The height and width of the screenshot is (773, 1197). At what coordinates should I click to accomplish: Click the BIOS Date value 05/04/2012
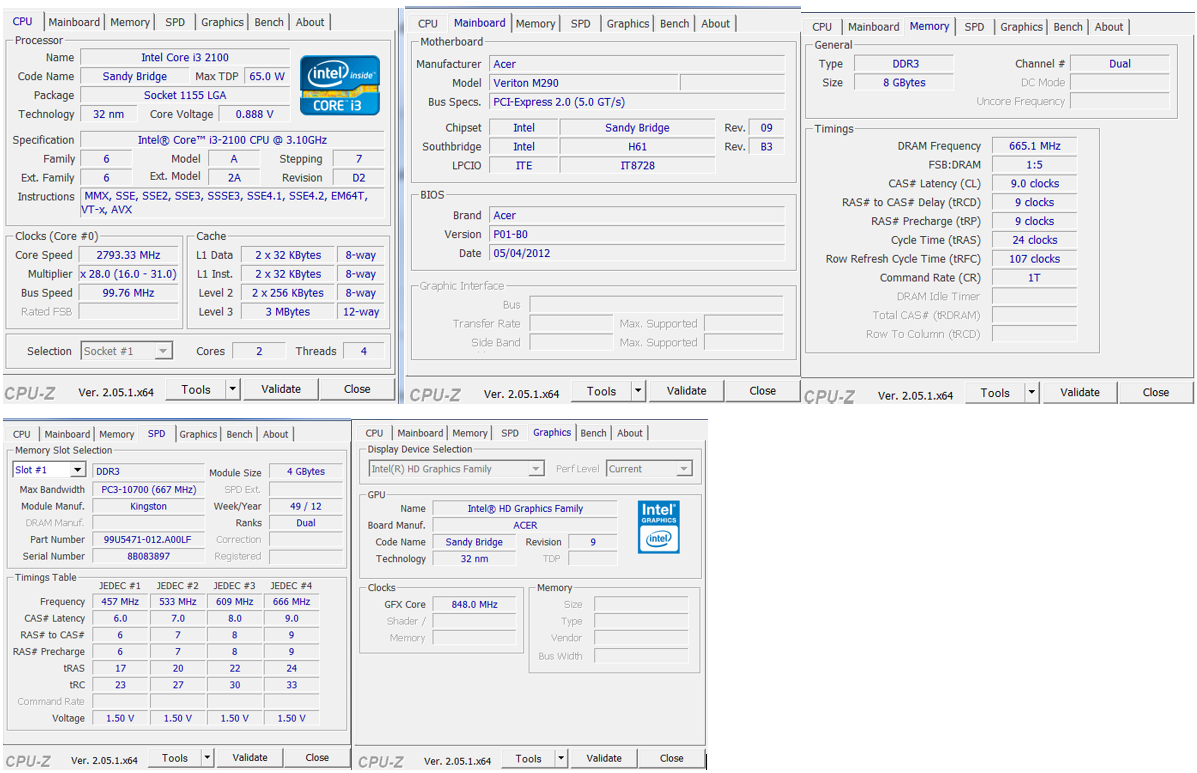click(x=637, y=253)
